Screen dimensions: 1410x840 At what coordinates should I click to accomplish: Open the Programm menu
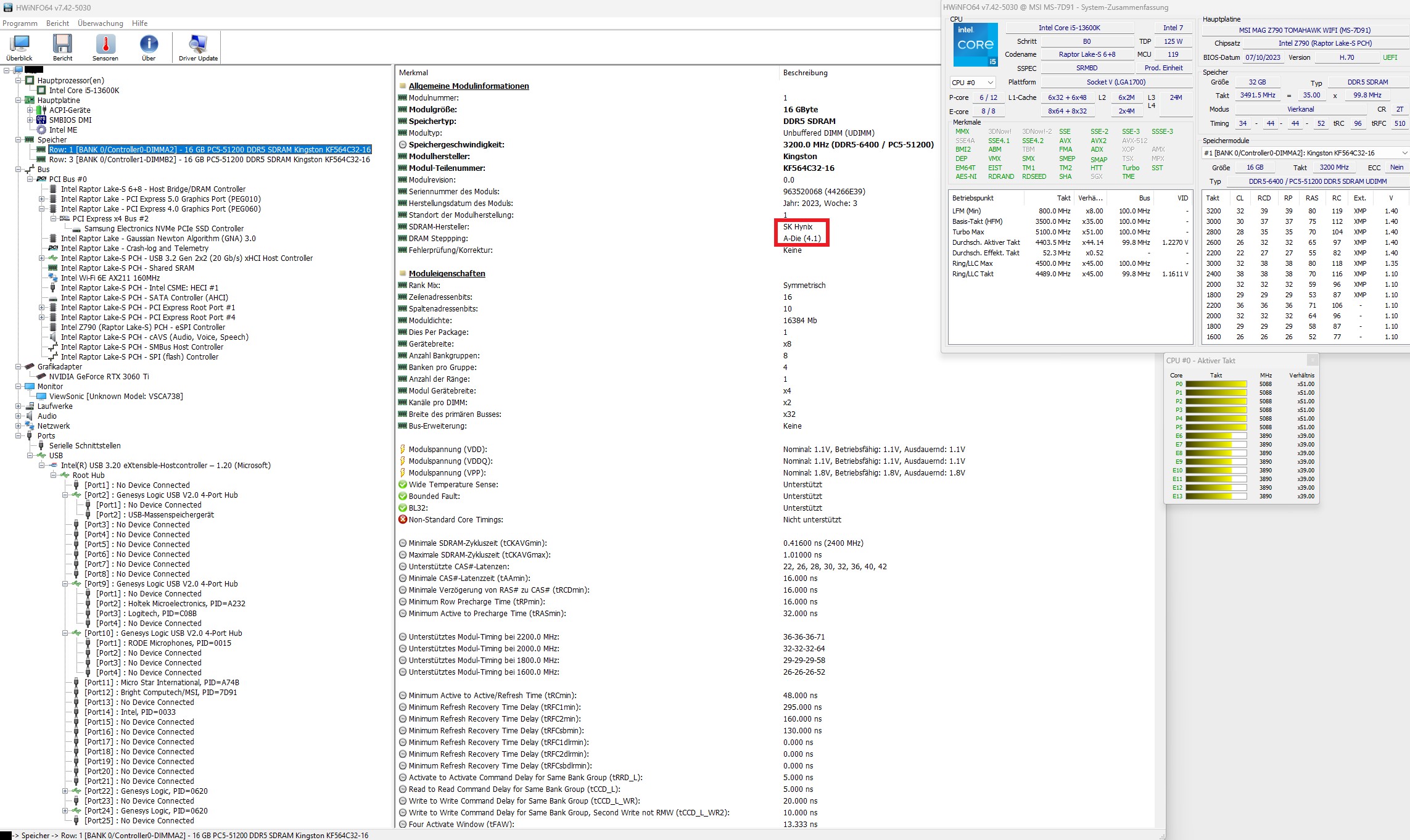click(20, 23)
